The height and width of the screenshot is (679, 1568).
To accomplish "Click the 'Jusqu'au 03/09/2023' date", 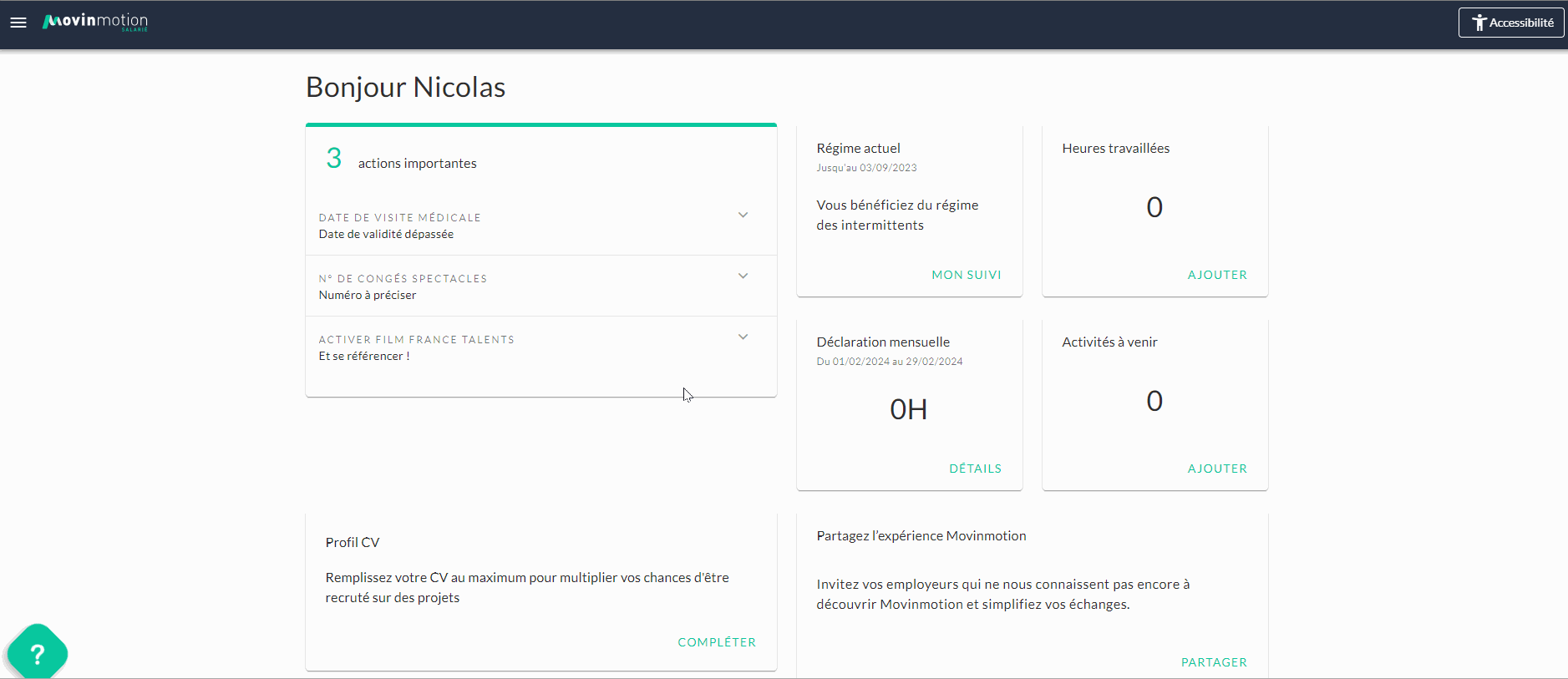I will pyautogui.click(x=866, y=168).
